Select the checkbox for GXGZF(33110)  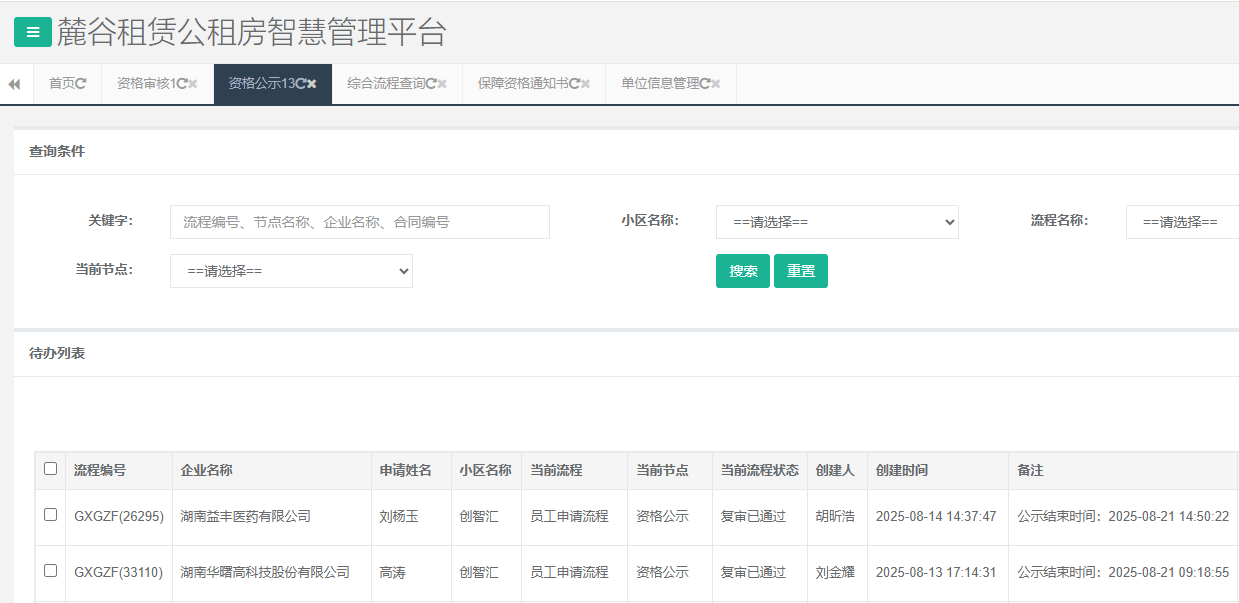pyautogui.click(x=51, y=571)
